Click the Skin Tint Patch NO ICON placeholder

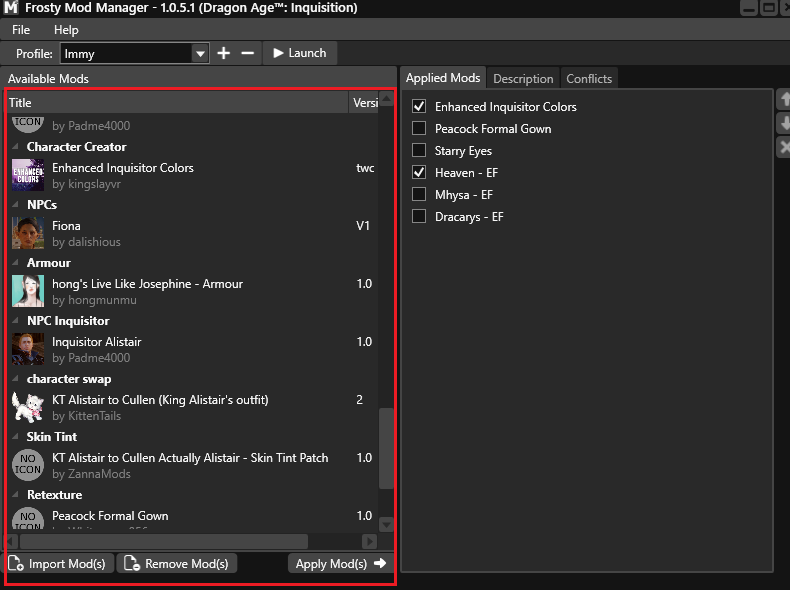click(28, 465)
